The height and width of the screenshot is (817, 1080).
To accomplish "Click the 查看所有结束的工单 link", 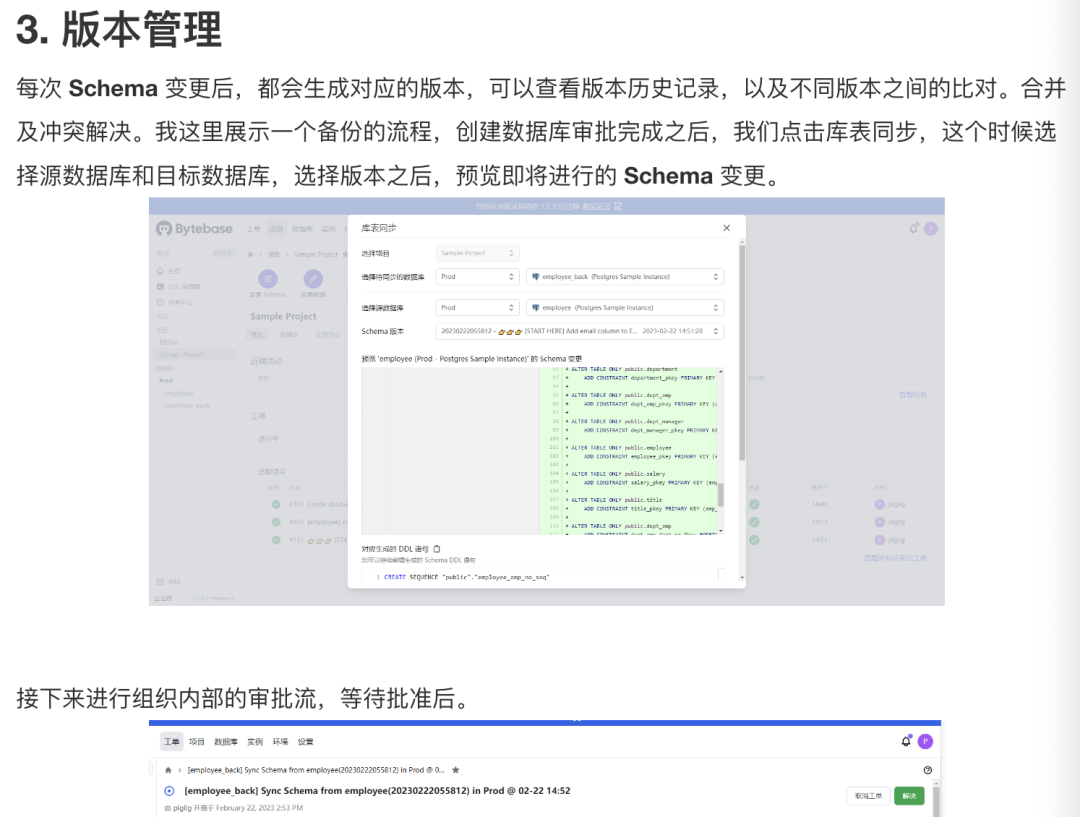I will [x=895, y=558].
